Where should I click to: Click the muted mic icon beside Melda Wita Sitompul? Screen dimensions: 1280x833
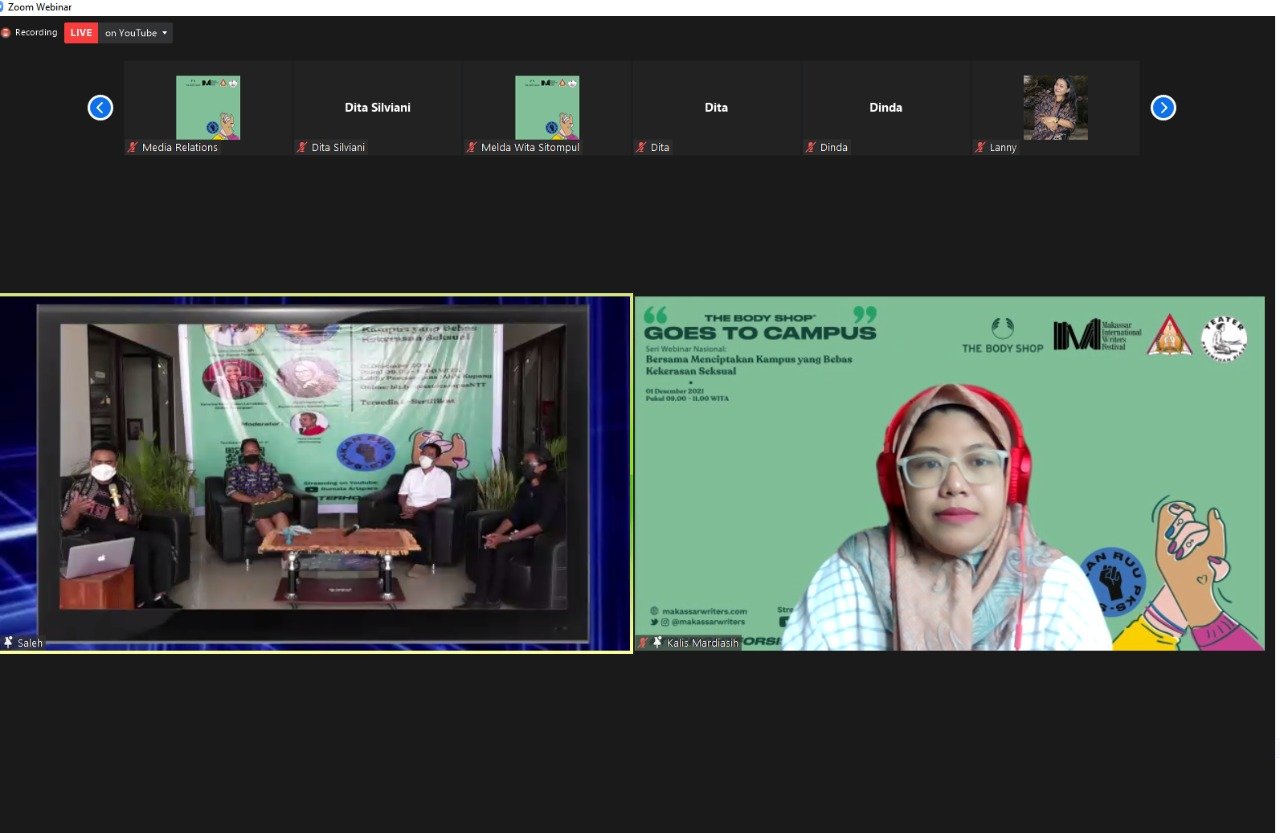(x=472, y=147)
